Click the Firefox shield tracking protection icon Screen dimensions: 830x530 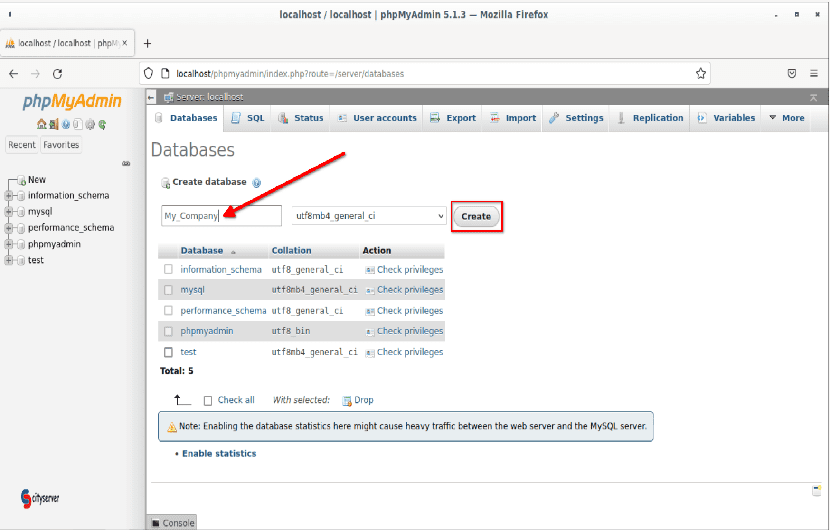(149, 74)
